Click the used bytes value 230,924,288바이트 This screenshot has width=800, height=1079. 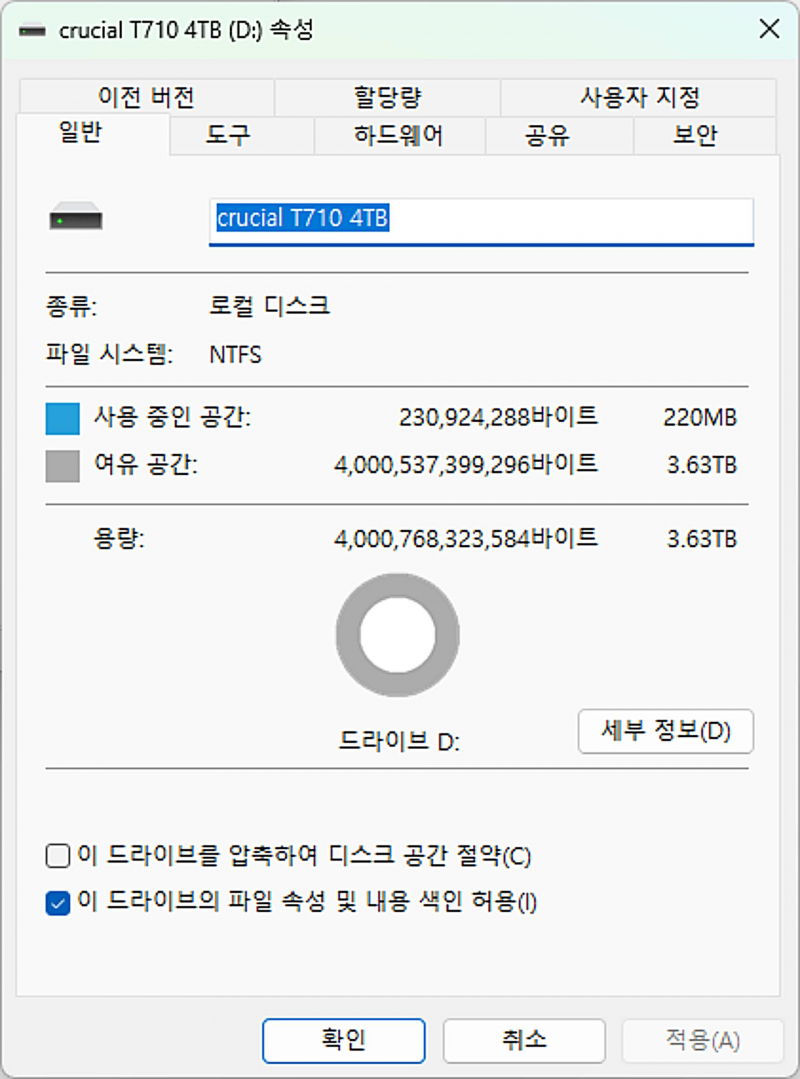[x=498, y=418]
